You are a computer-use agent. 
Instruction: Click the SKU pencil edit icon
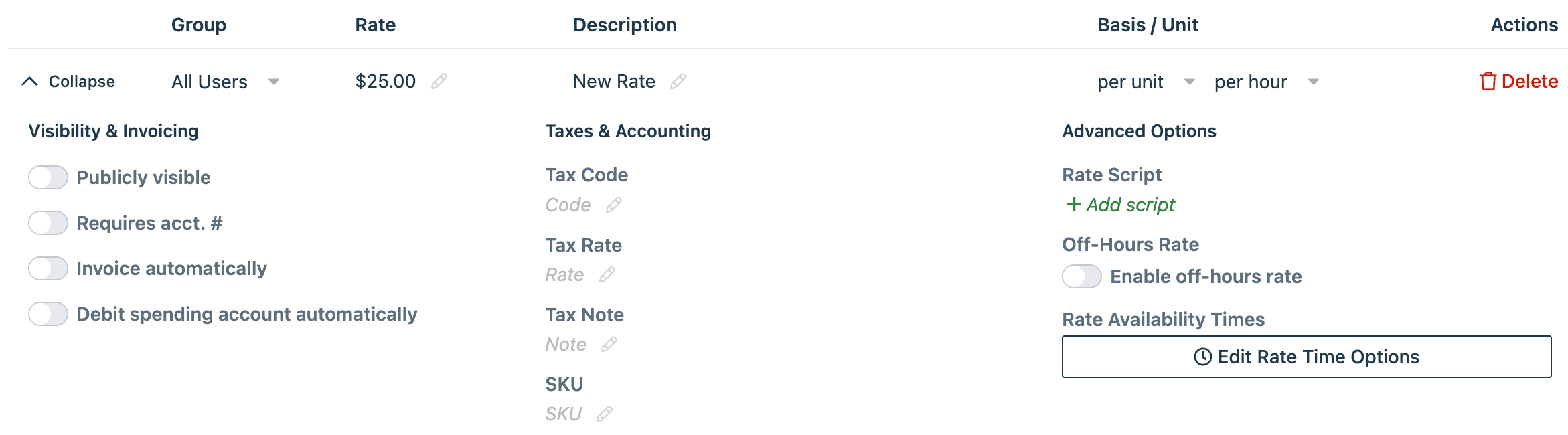[x=607, y=414]
